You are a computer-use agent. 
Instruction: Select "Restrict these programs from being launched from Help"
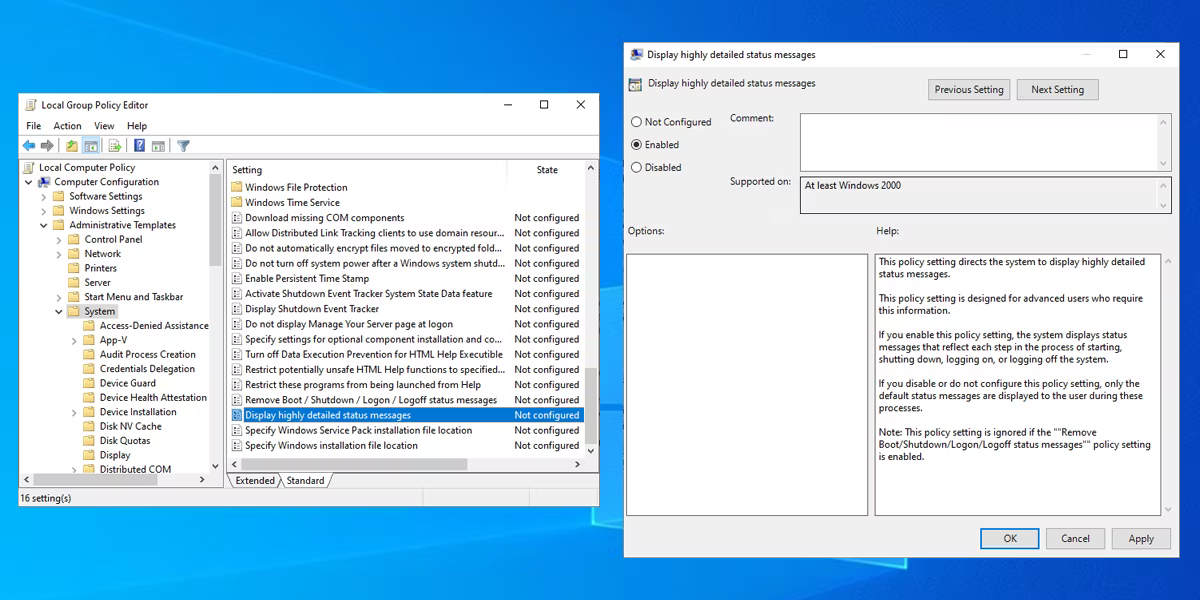click(363, 385)
